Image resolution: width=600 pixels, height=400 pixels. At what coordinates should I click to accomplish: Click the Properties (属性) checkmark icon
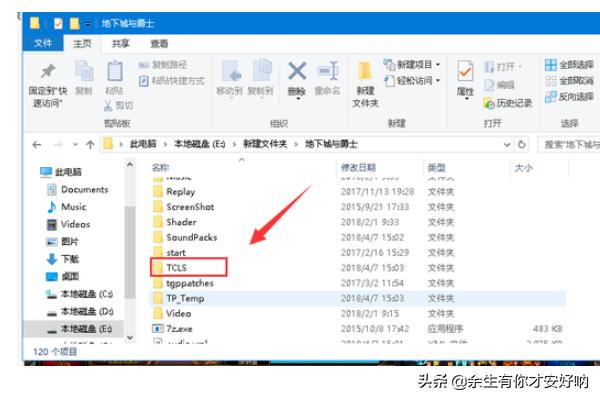(x=466, y=72)
